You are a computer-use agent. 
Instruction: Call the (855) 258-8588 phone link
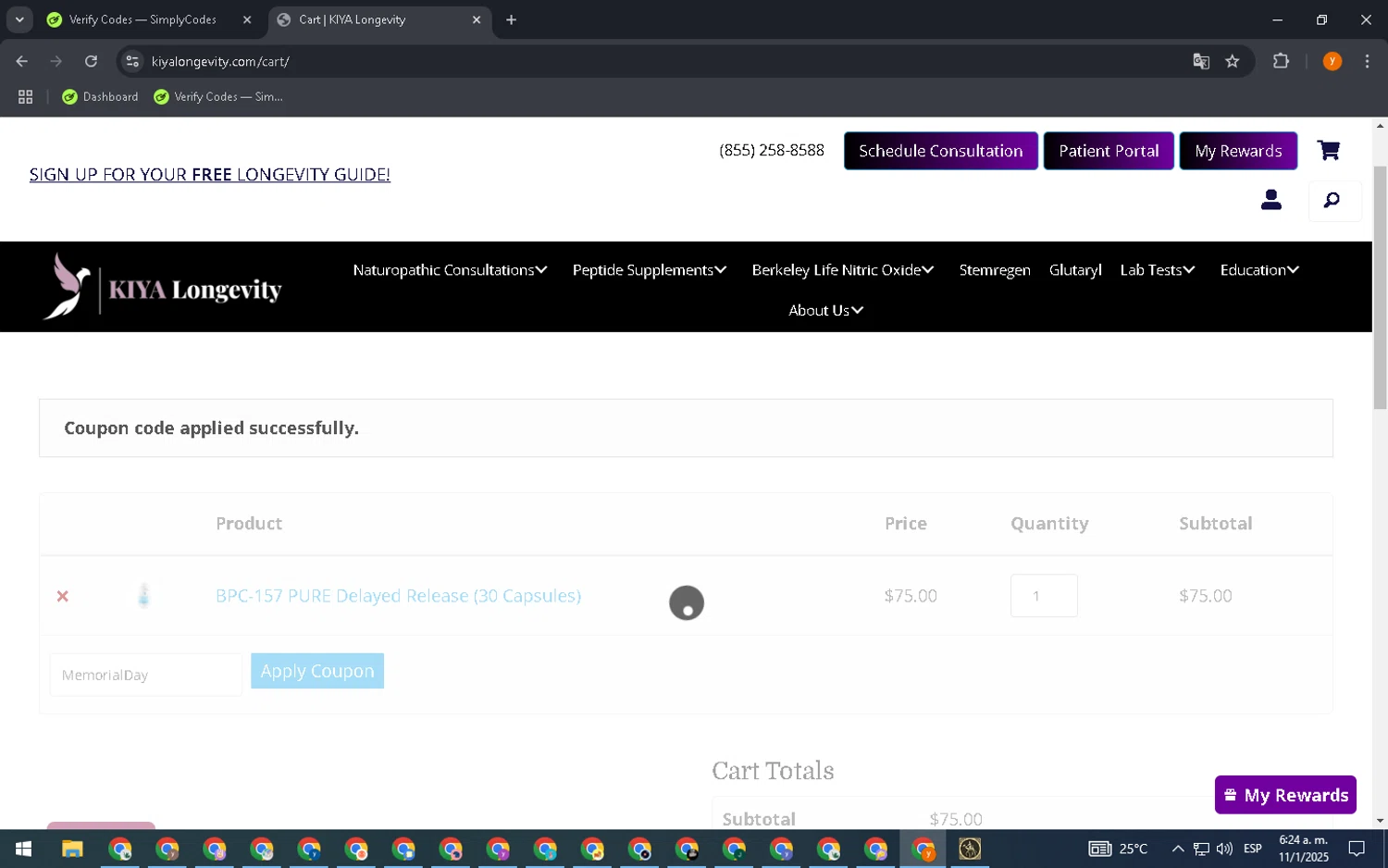[x=772, y=150]
